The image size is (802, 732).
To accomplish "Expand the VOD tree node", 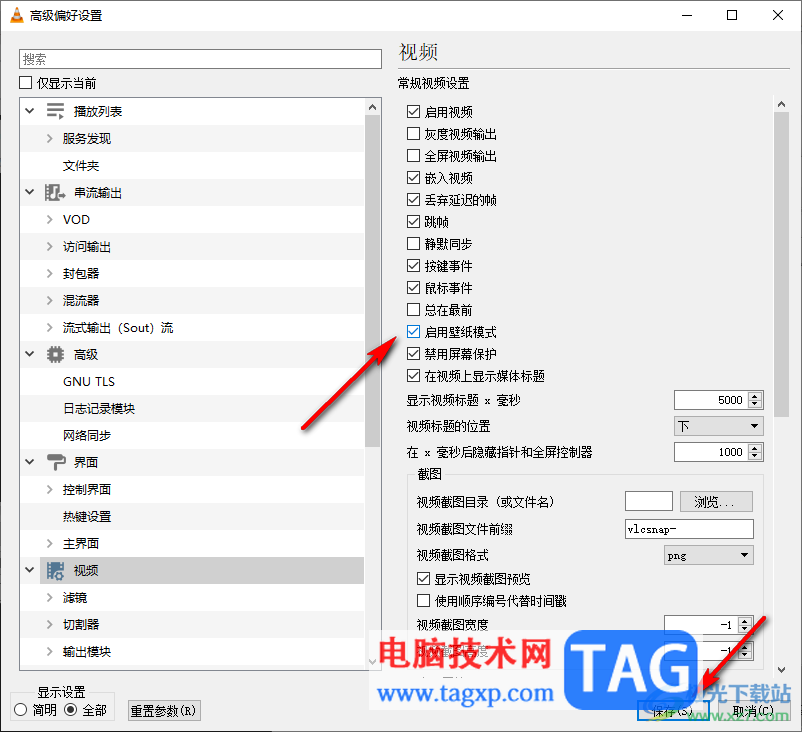I will click(50, 219).
